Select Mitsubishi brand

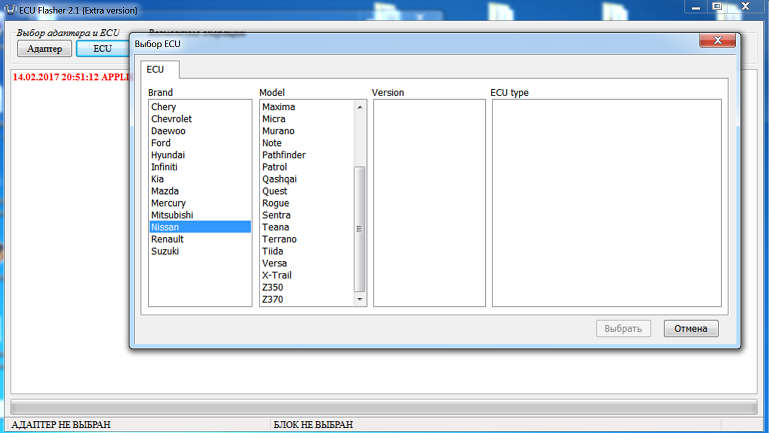[200, 215]
